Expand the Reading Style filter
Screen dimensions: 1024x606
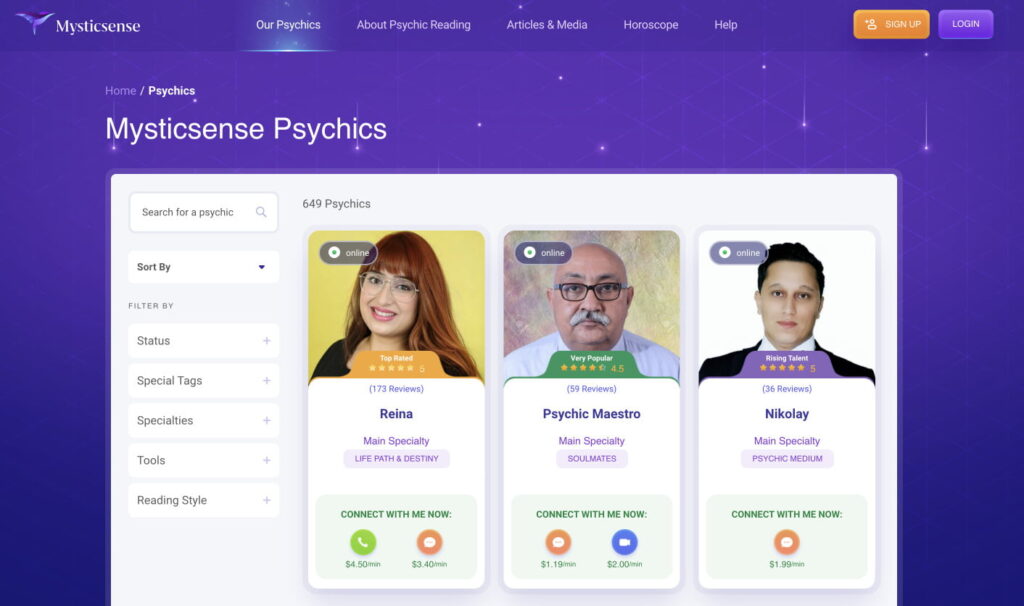click(x=204, y=500)
